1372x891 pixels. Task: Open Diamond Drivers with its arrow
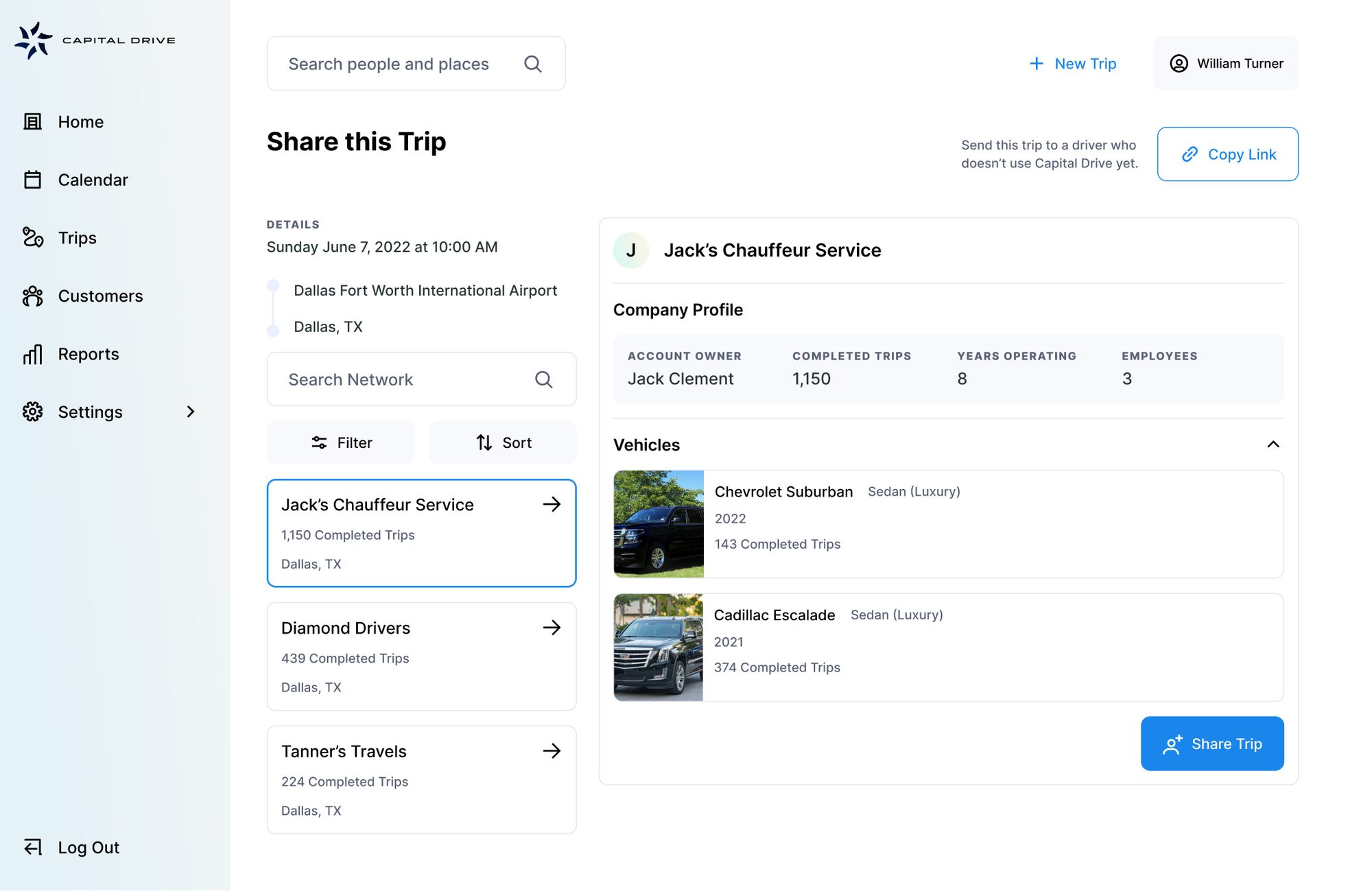pyautogui.click(x=552, y=628)
